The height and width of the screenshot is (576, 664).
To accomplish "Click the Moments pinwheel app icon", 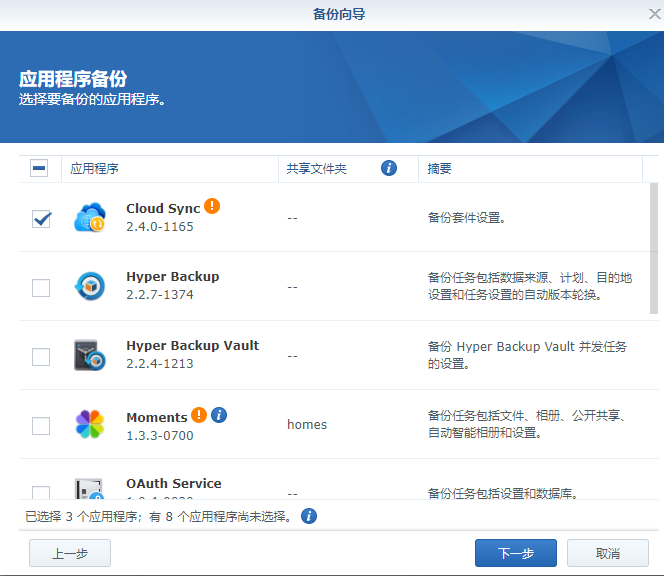I will (x=90, y=424).
